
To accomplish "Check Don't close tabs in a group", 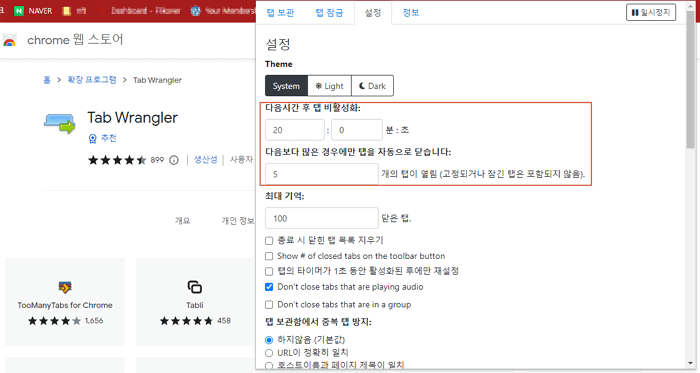I will pos(269,305).
